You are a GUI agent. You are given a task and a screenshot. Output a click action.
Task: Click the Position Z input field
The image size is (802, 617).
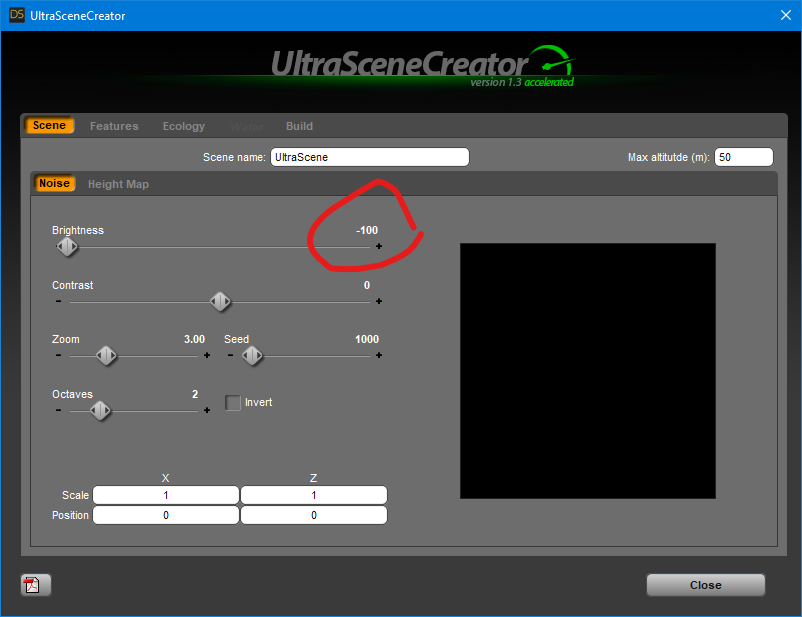[x=314, y=515]
